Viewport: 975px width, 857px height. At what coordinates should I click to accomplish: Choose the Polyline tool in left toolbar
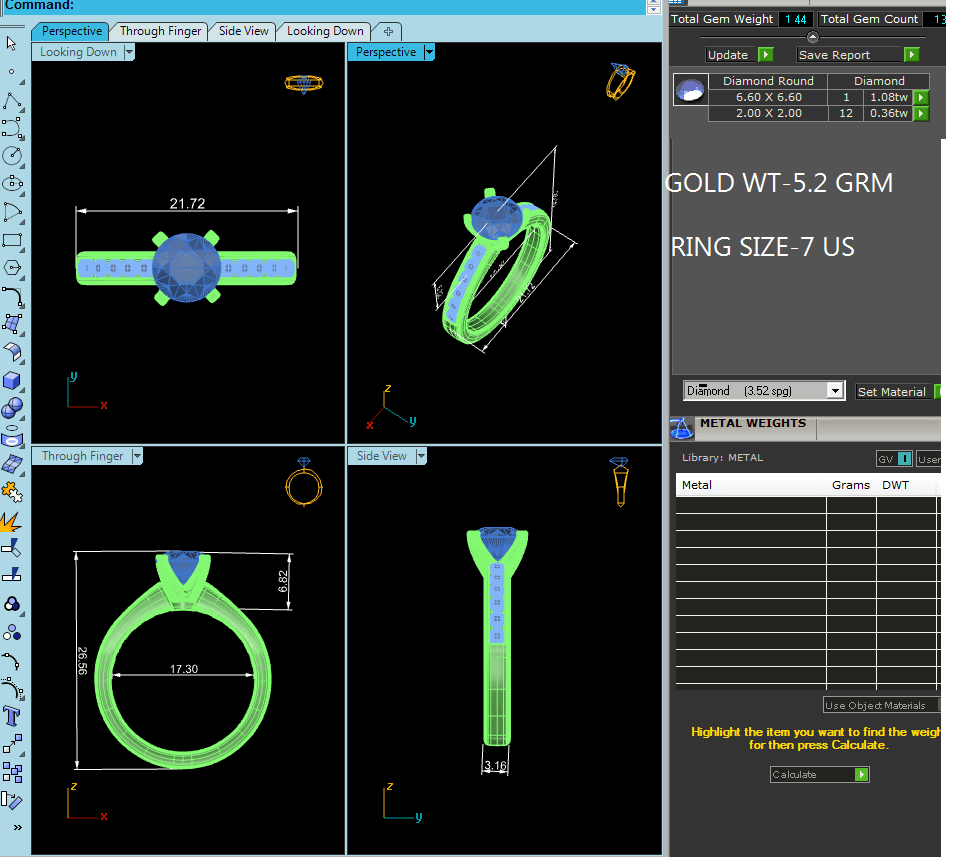pyautogui.click(x=12, y=101)
